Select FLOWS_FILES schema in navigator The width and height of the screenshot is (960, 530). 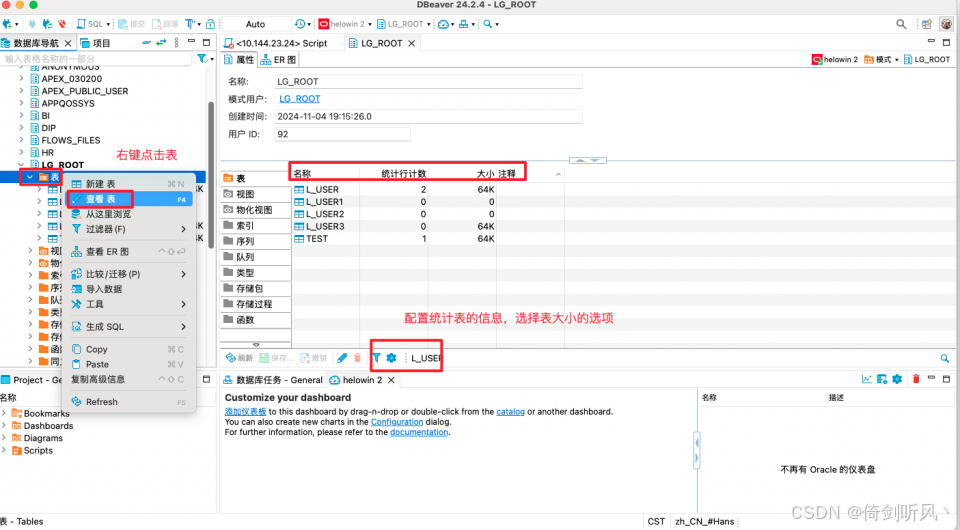point(70,140)
